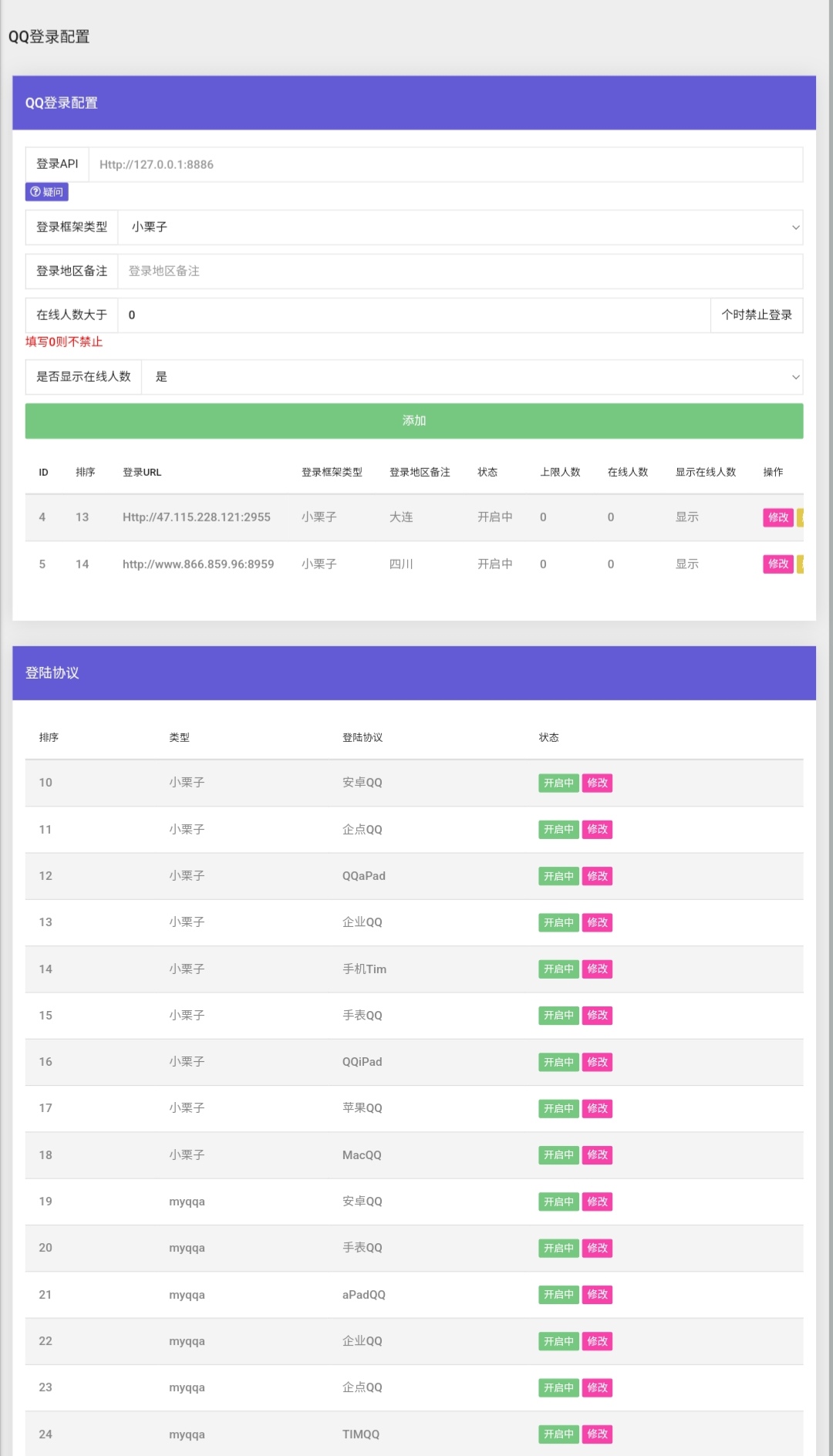Click 修改 for the 大连 login row
833x1456 pixels.
(x=777, y=517)
